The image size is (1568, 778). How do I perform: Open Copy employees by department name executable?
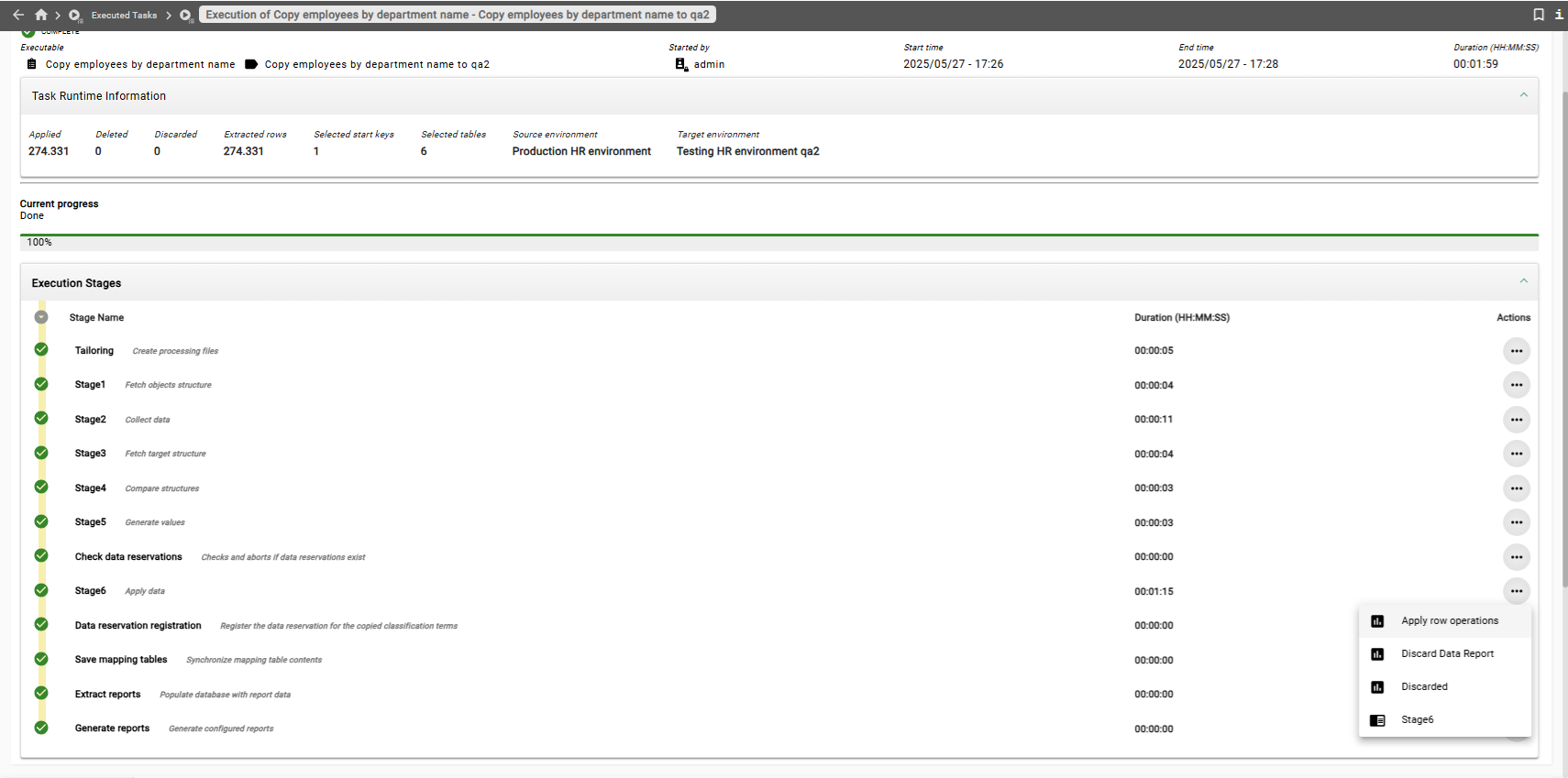[140, 64]
